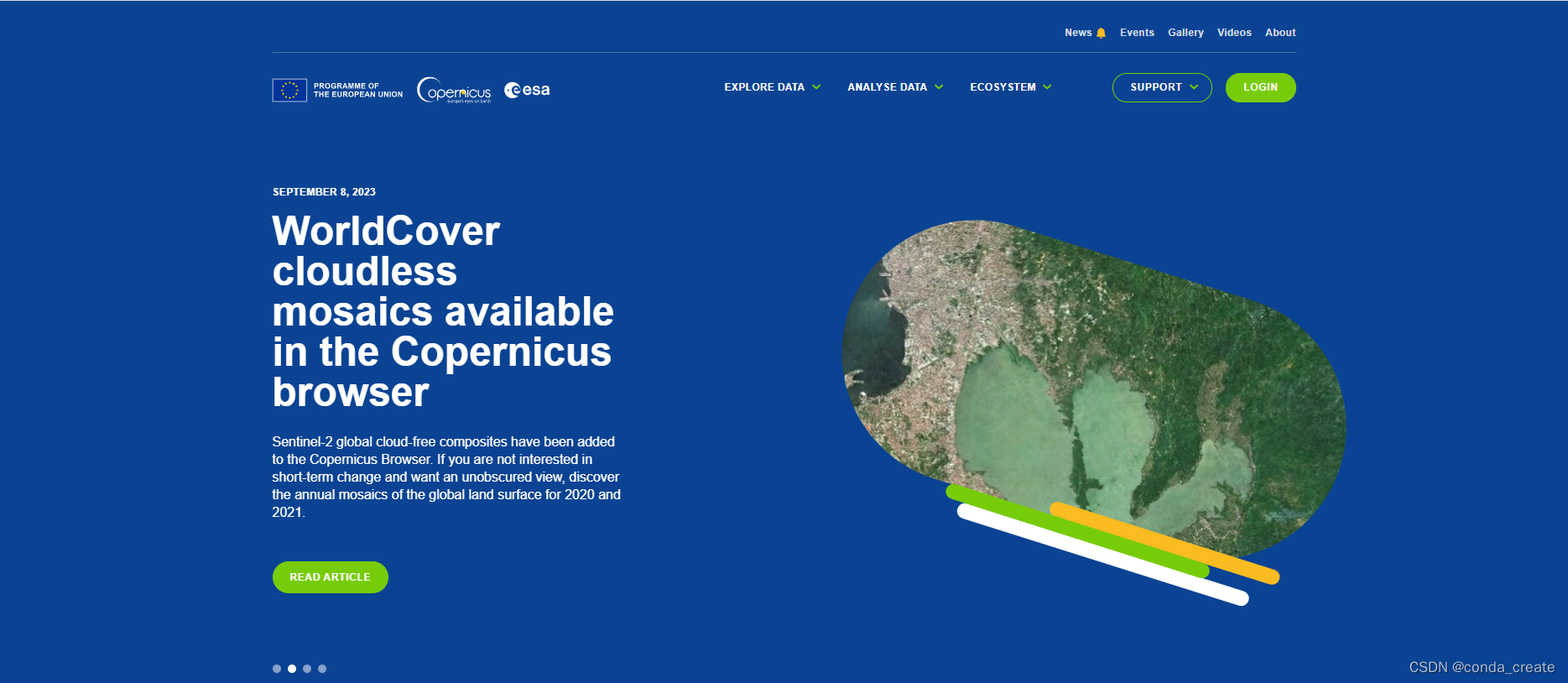This screenshot has width=1568, height=683.
Task: Expand the Explore Data menu
Action: (x=773, y=87)
